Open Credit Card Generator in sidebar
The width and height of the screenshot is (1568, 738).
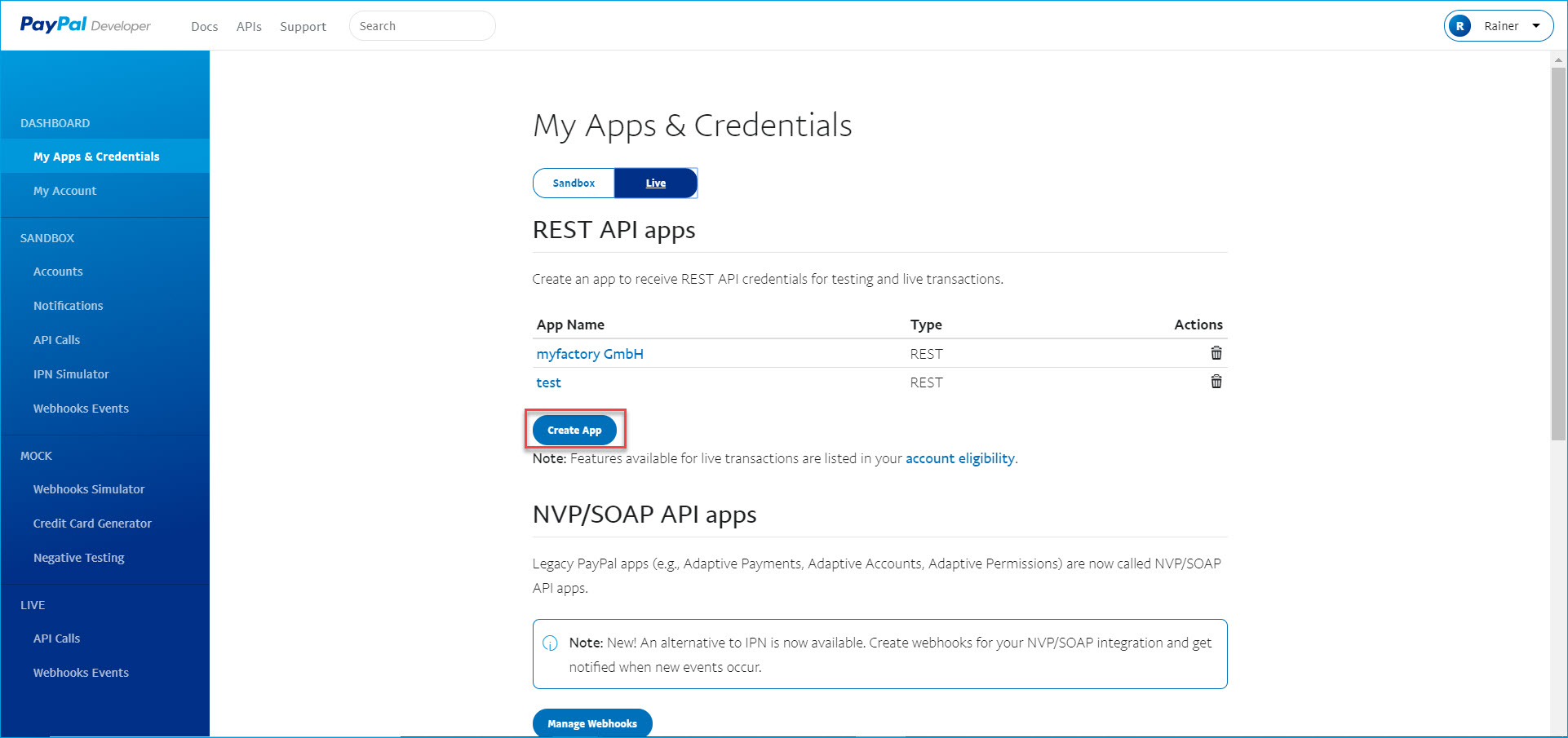(92, 524)
